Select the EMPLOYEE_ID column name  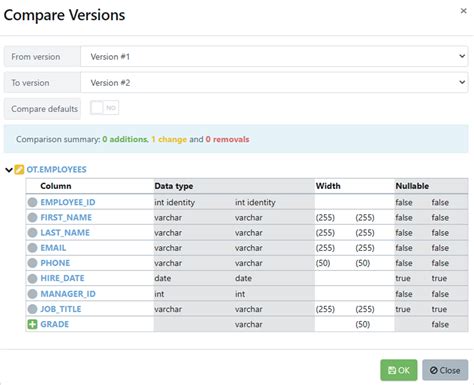coord(68,202)
